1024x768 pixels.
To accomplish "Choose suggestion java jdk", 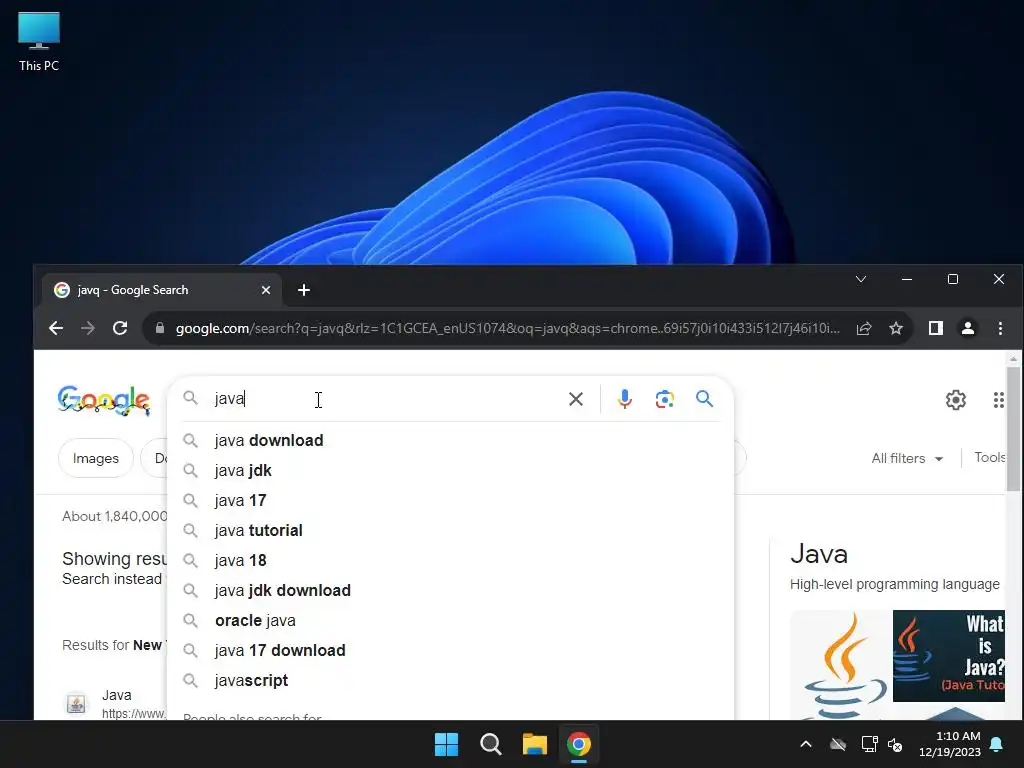I will [x=451, y=470].
